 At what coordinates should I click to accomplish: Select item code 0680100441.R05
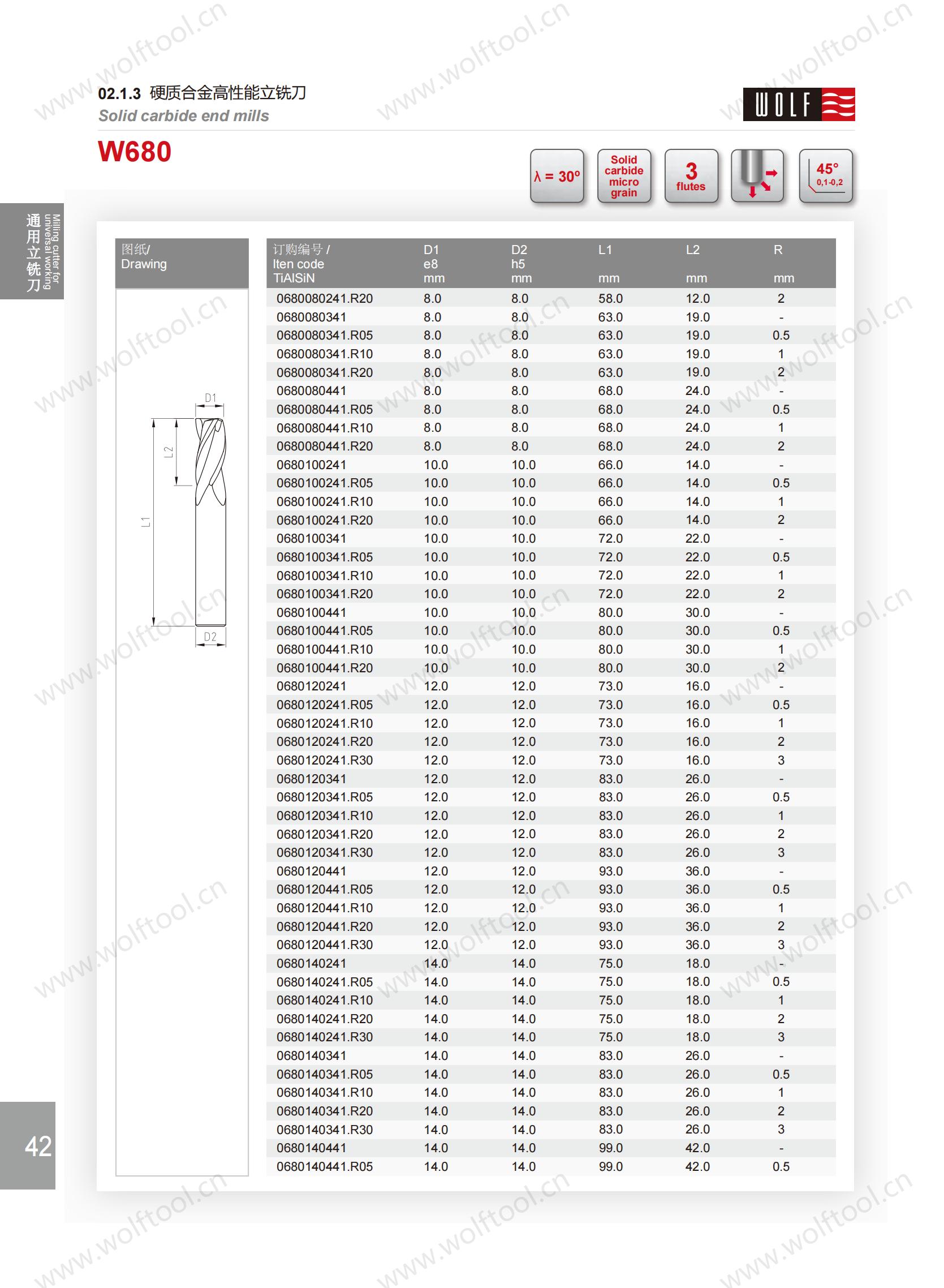(324, 630)
